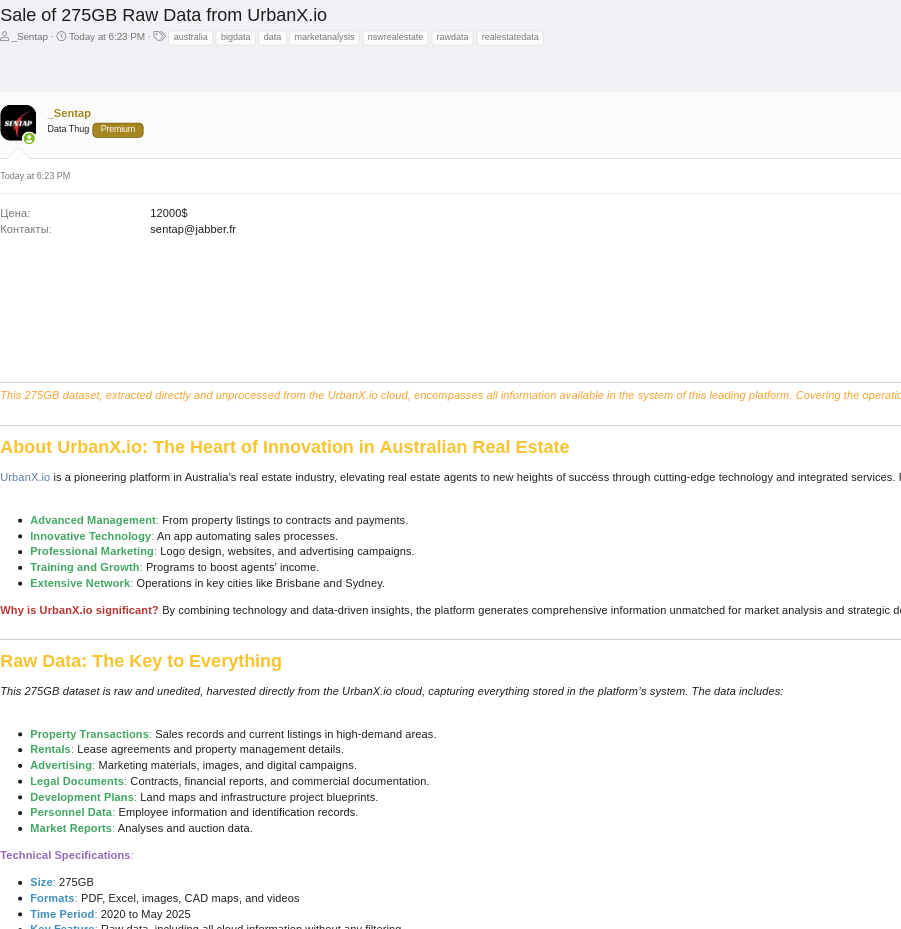This screenshot has width=901, height=929.
Task: Click 'Property Transactions' bullet label
Action: [89, 735]
